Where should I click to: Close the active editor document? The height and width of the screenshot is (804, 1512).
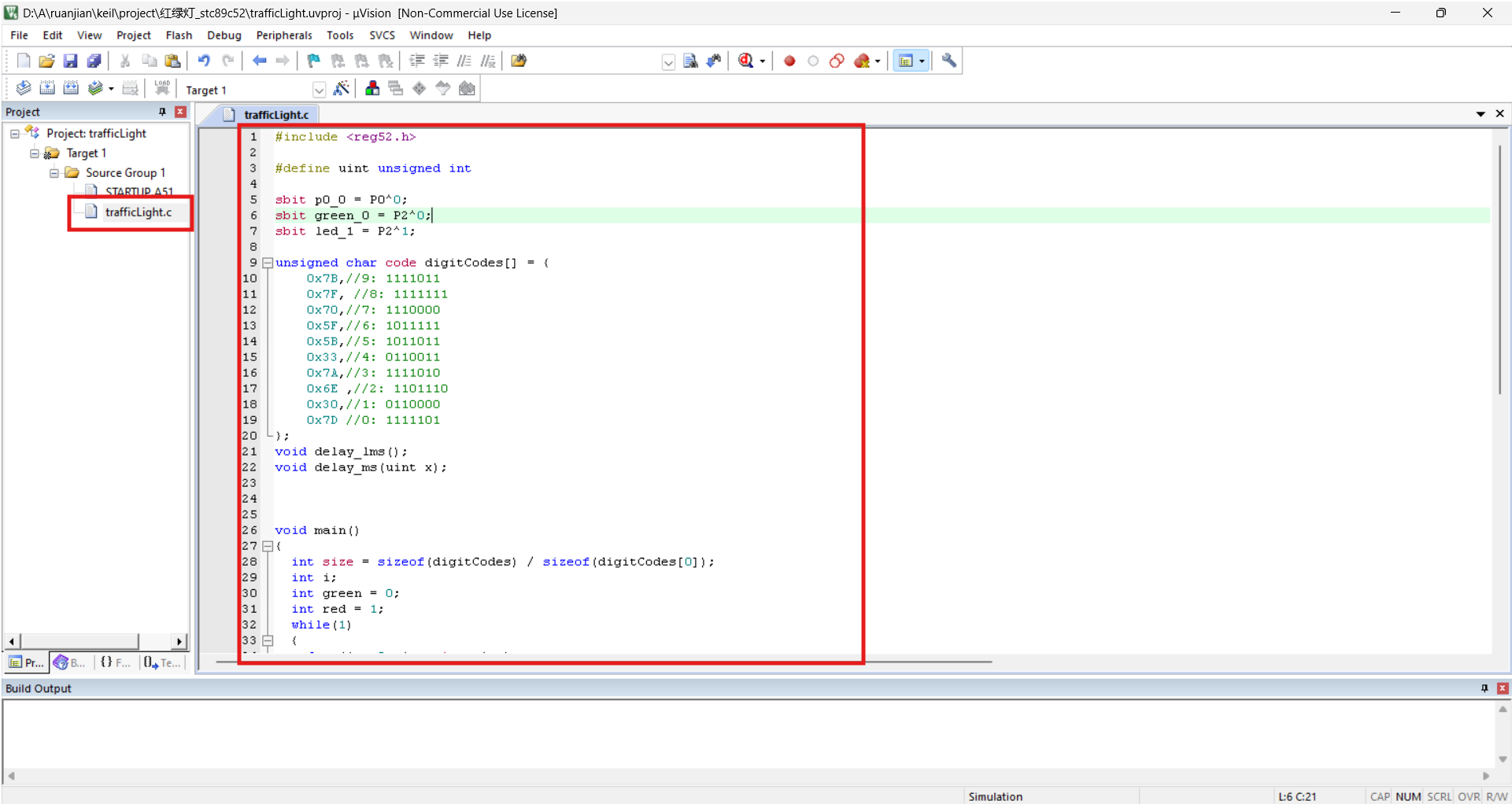(1500, 114)
